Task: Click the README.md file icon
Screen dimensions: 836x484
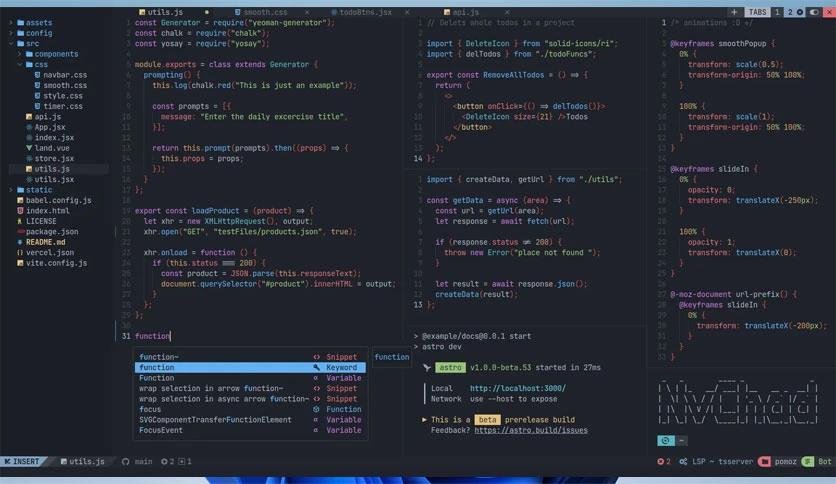Action: click(19, 242)
